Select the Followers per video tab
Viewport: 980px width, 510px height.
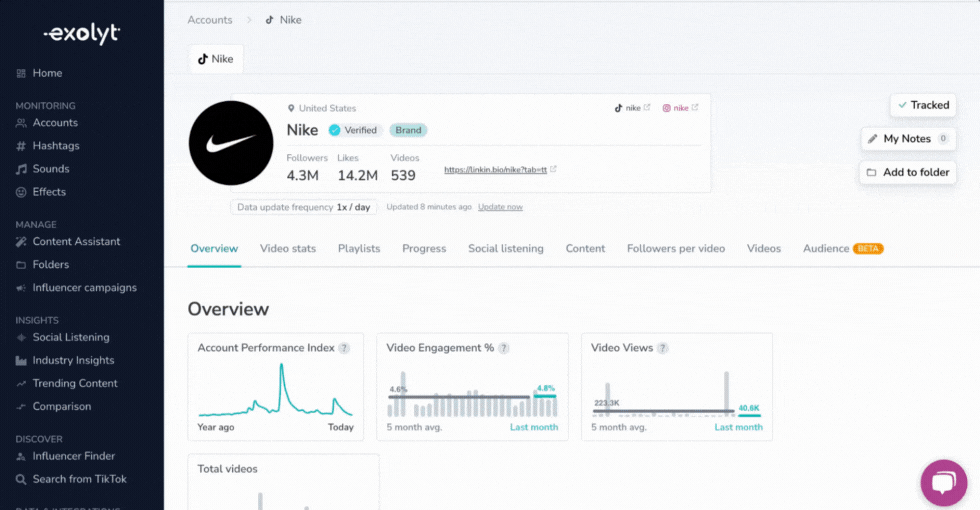point(676,249)
